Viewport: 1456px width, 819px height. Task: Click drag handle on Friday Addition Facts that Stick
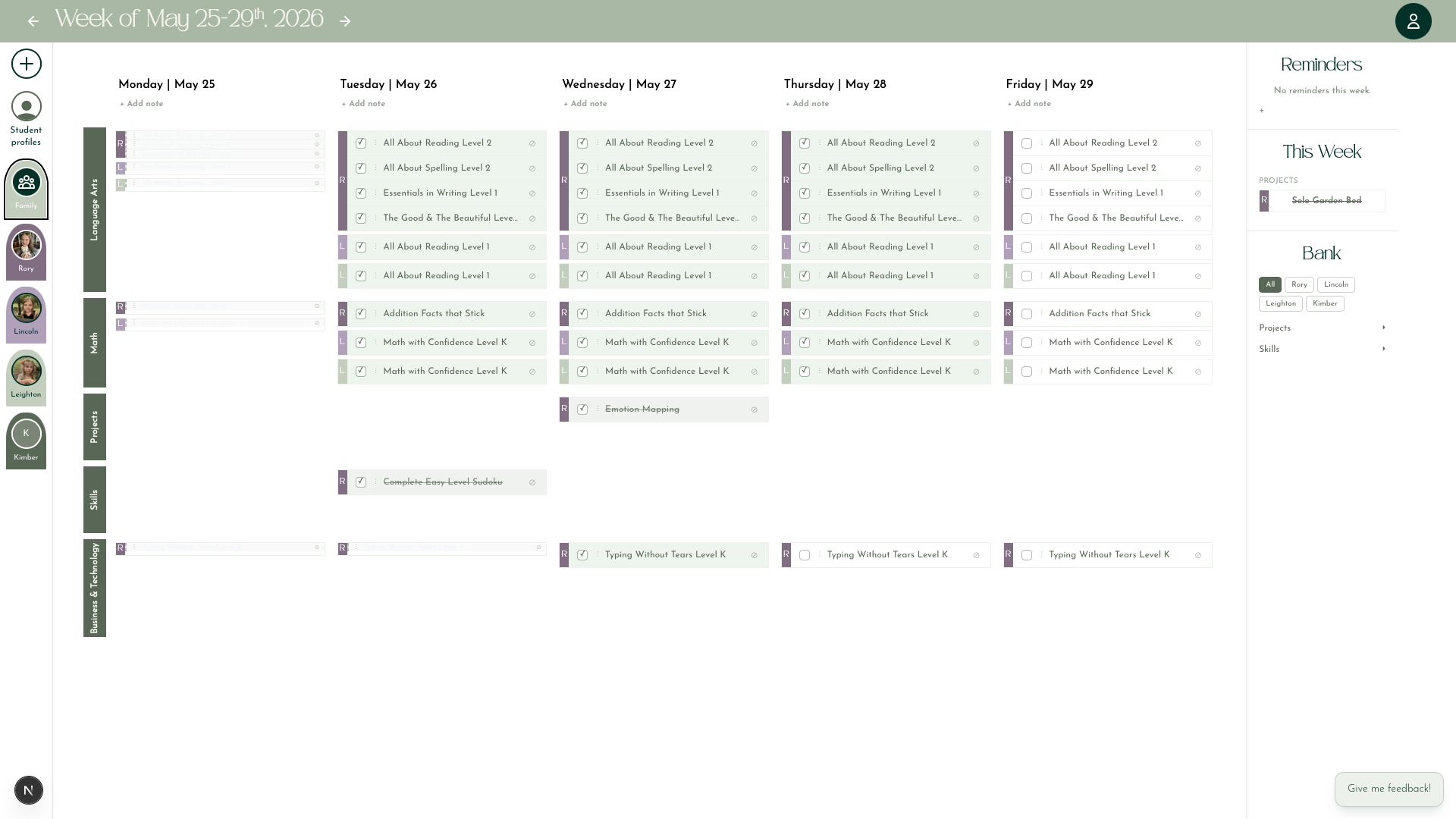tap(1041, 313)
